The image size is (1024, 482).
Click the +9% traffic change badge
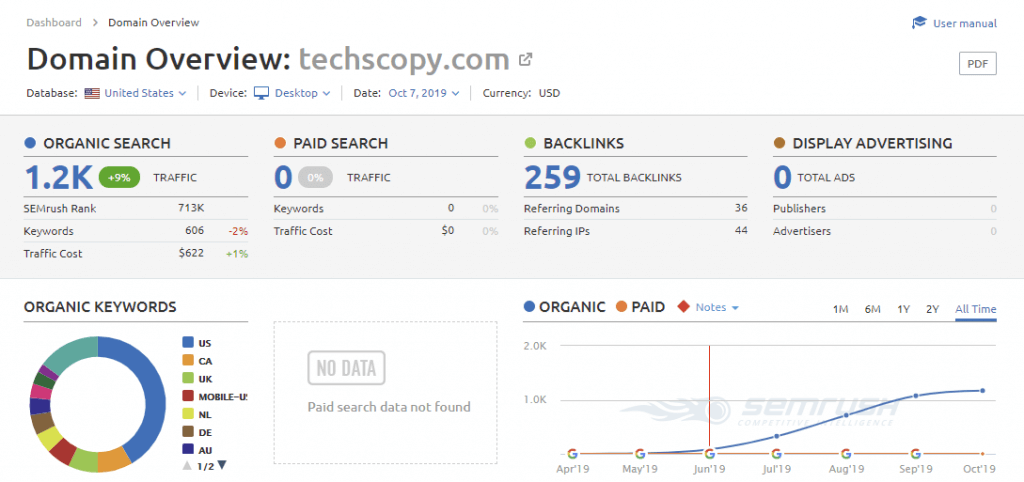coord(120,177)
